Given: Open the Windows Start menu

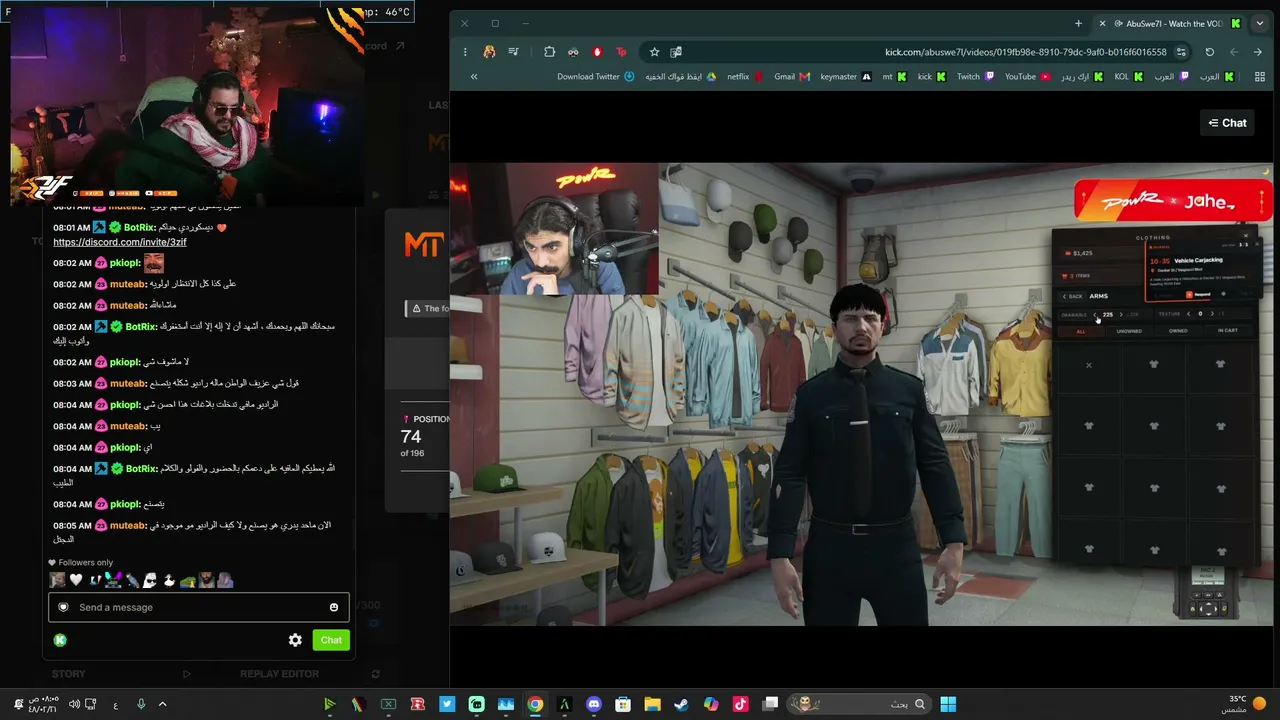Looking at the screenshot, I should click(948, 704).
